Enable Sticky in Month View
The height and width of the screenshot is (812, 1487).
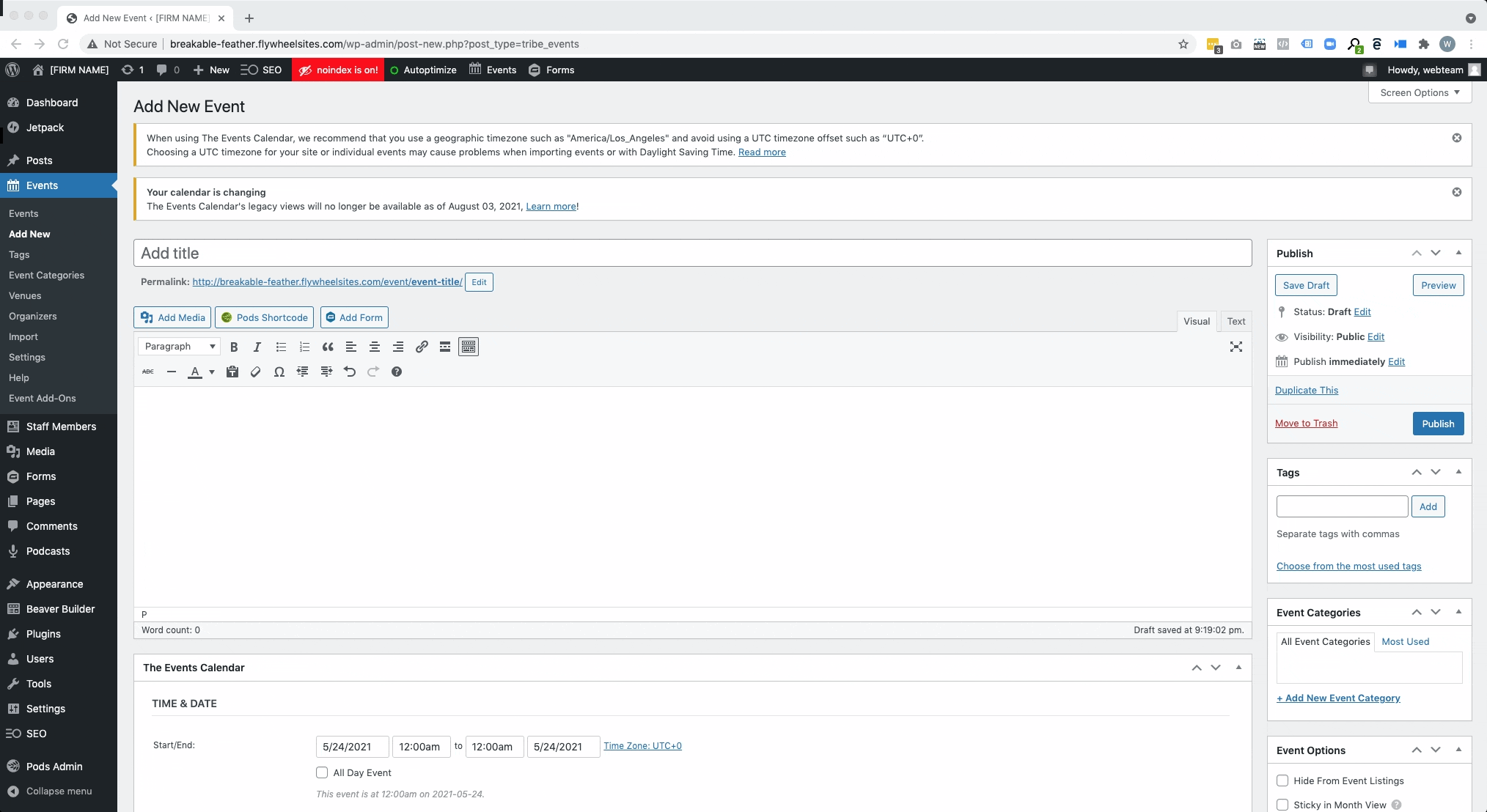click(x=1282, y=805)
